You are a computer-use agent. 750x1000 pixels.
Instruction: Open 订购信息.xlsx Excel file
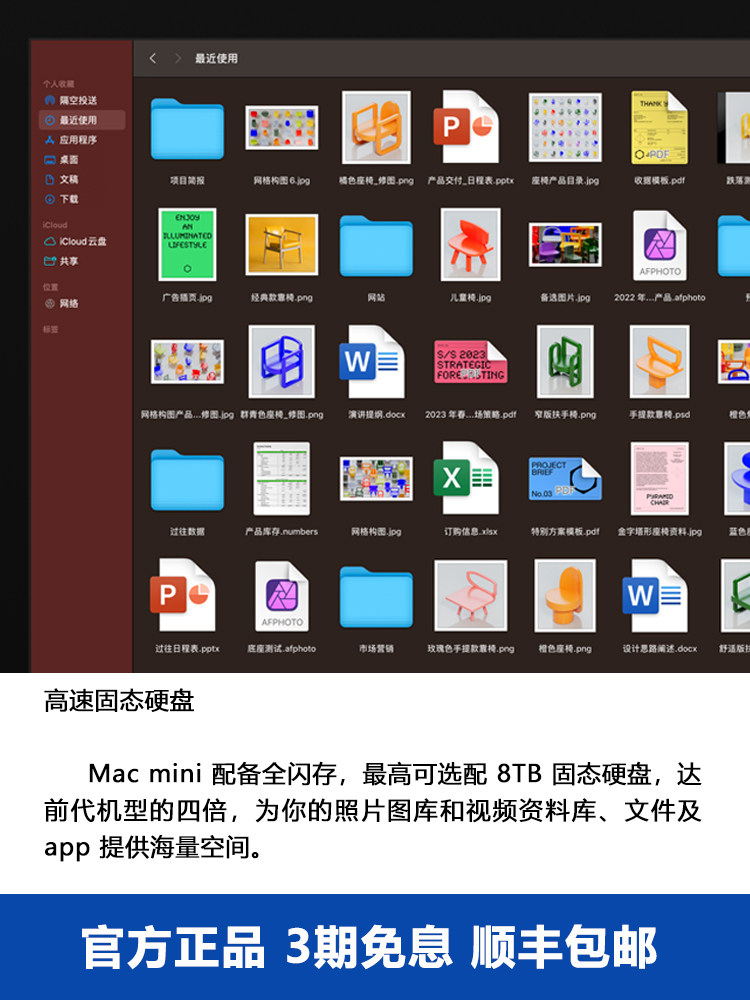pos(466,478)
